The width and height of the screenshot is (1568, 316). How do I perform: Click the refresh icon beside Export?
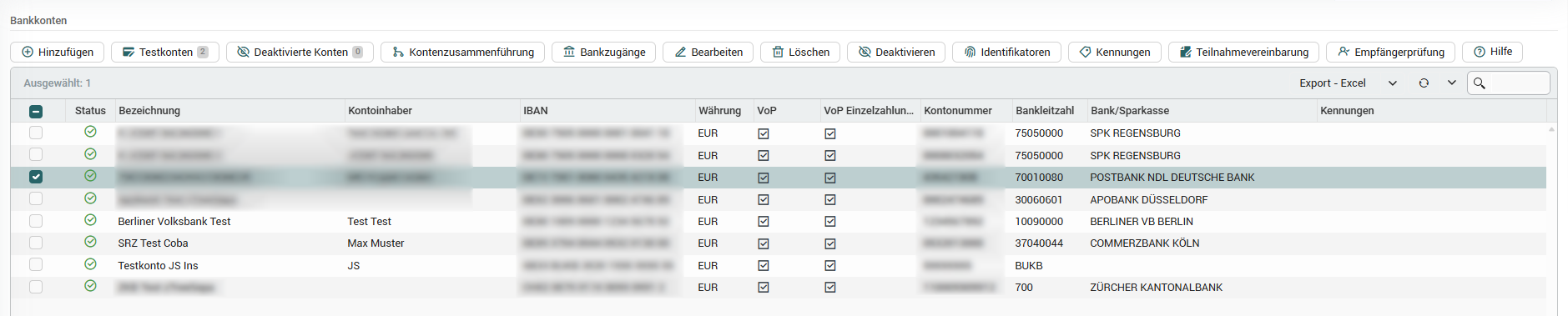[x=1424, y=83]
